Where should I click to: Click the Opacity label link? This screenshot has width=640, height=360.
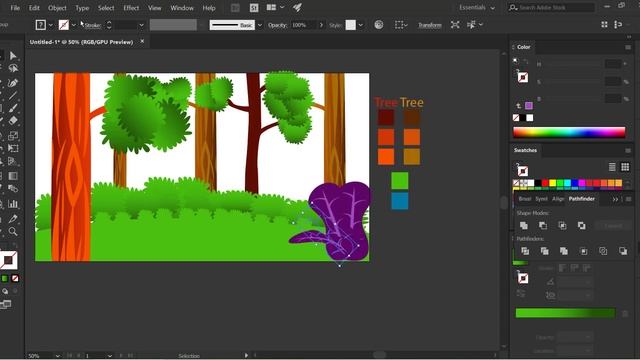pos(278,25)
